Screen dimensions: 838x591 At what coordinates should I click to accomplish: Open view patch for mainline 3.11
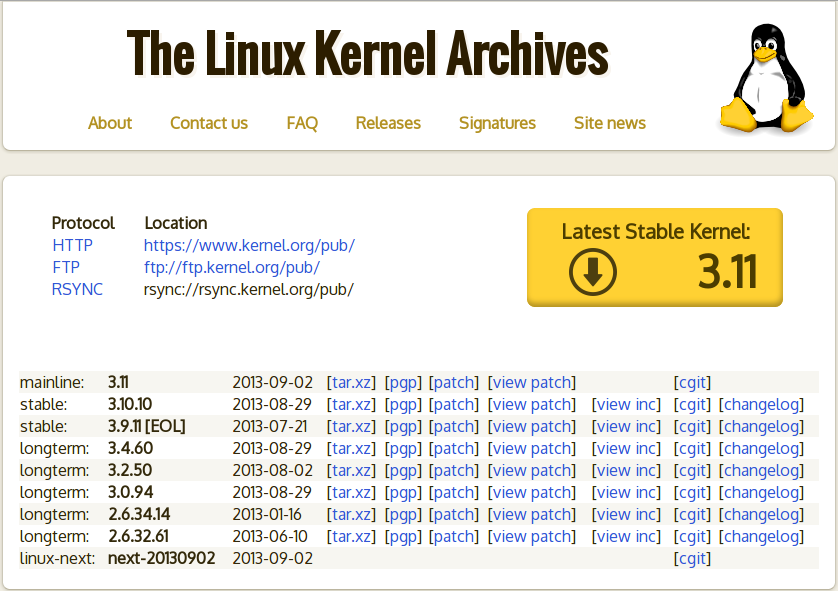[x=532, y=383]
